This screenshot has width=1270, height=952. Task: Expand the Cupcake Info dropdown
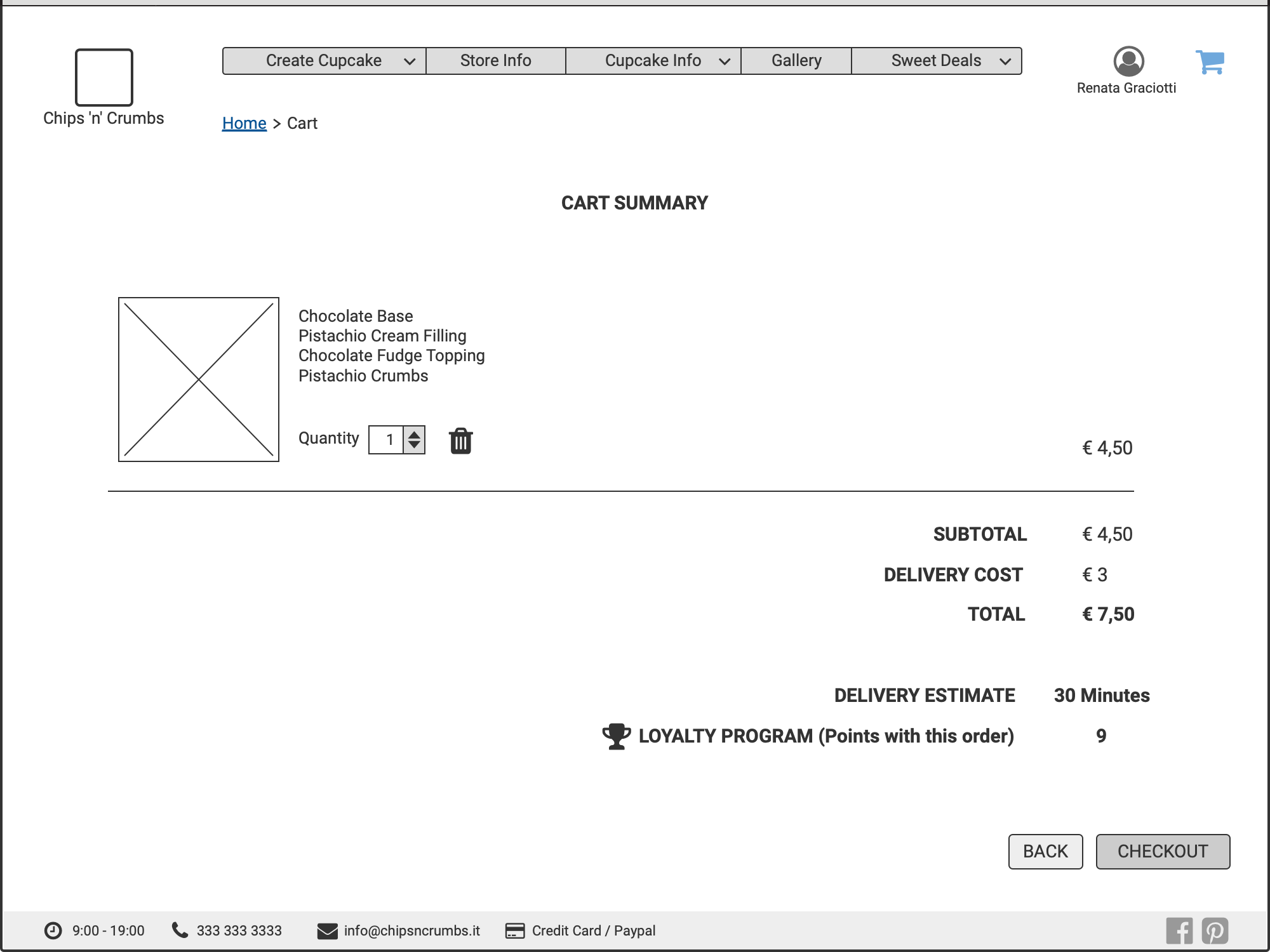tap(653, 61)
